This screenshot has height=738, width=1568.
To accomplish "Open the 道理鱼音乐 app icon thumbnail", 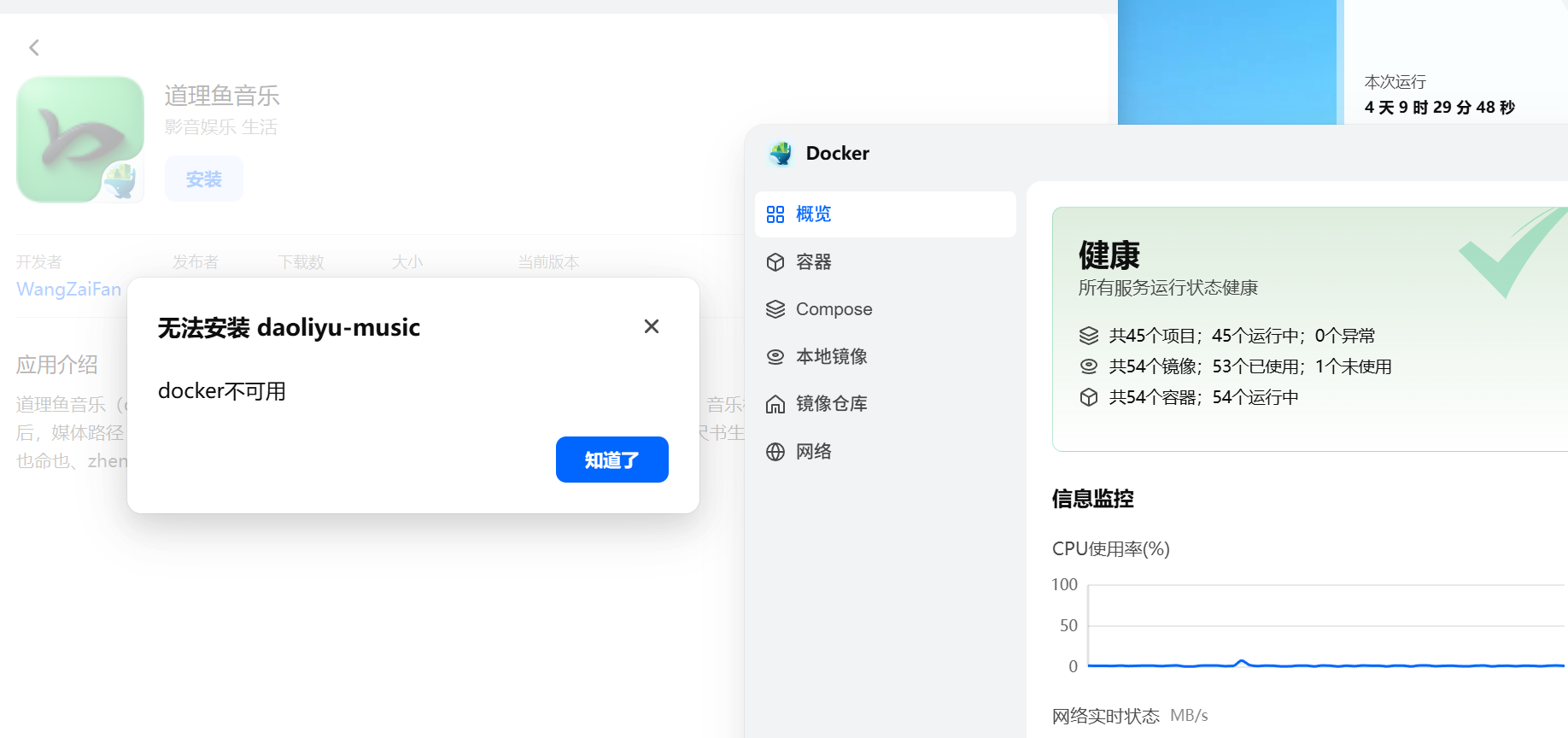I will (x=80, y=139).
